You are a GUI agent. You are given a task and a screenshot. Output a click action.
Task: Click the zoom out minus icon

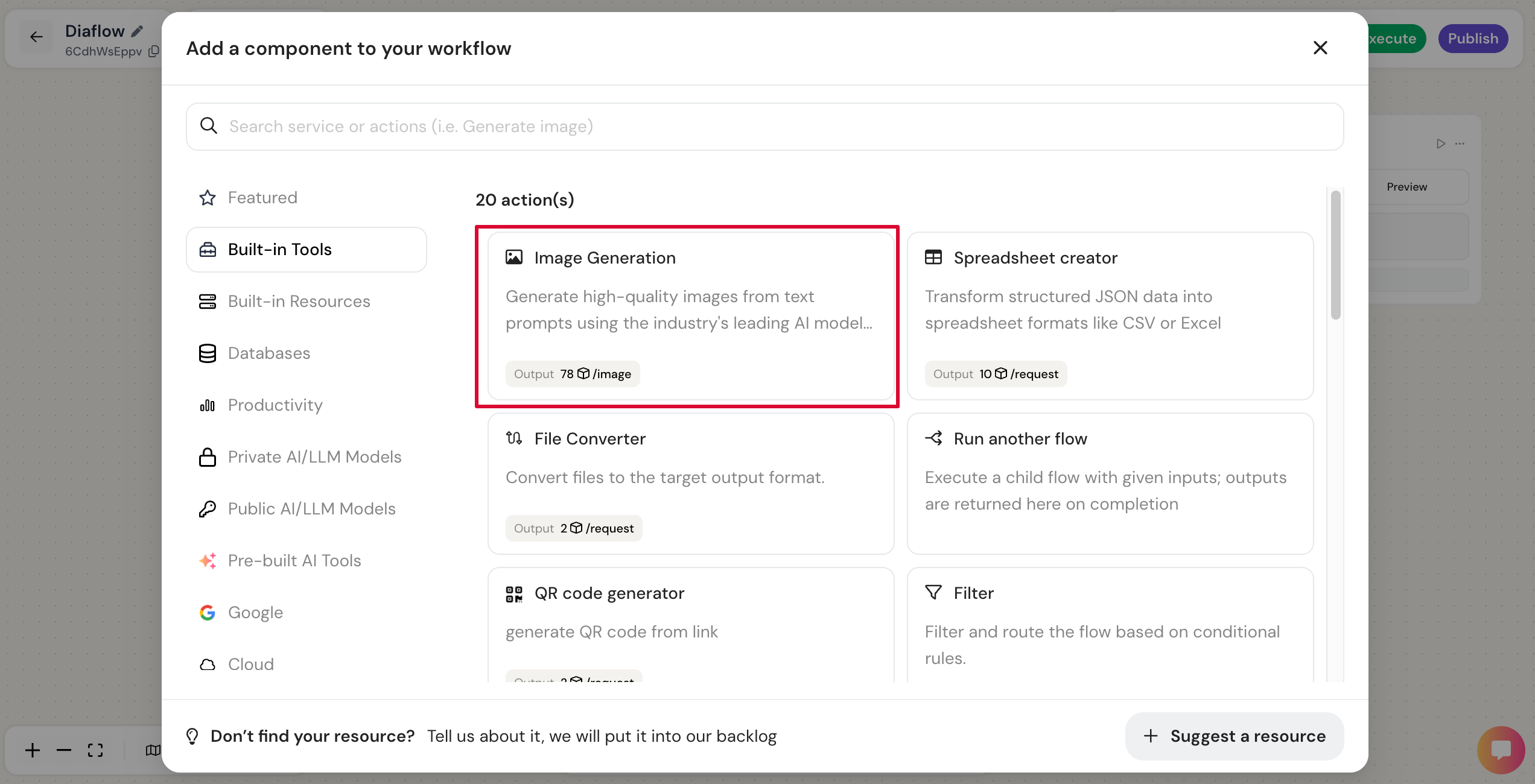64,750
